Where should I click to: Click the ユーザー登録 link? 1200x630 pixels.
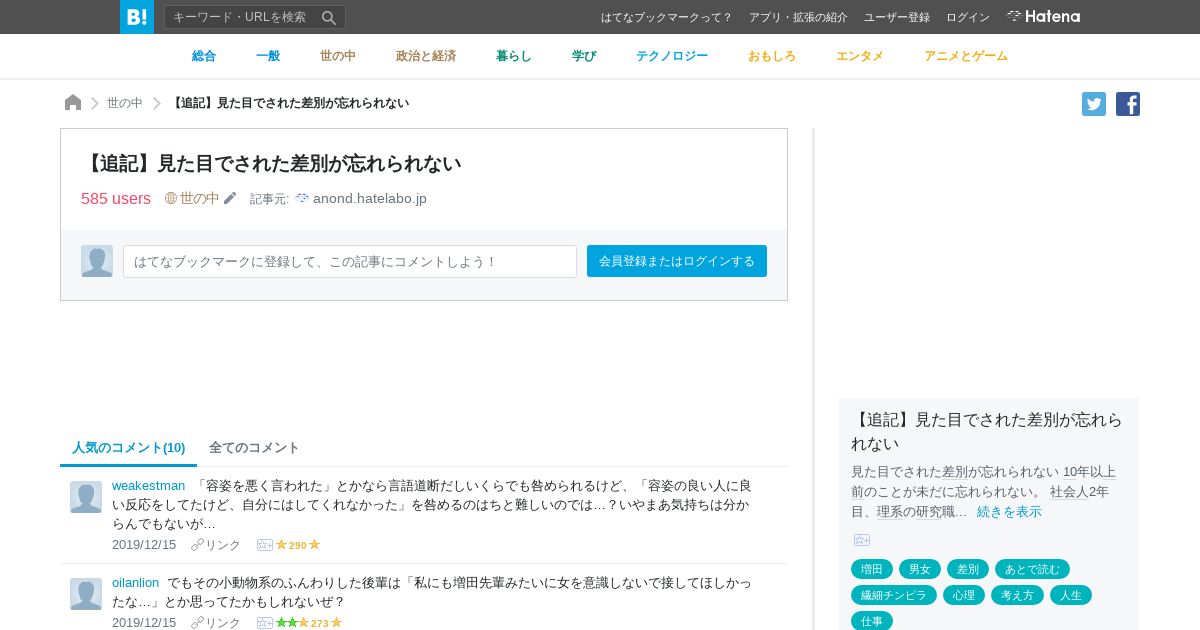coord(897,17)
